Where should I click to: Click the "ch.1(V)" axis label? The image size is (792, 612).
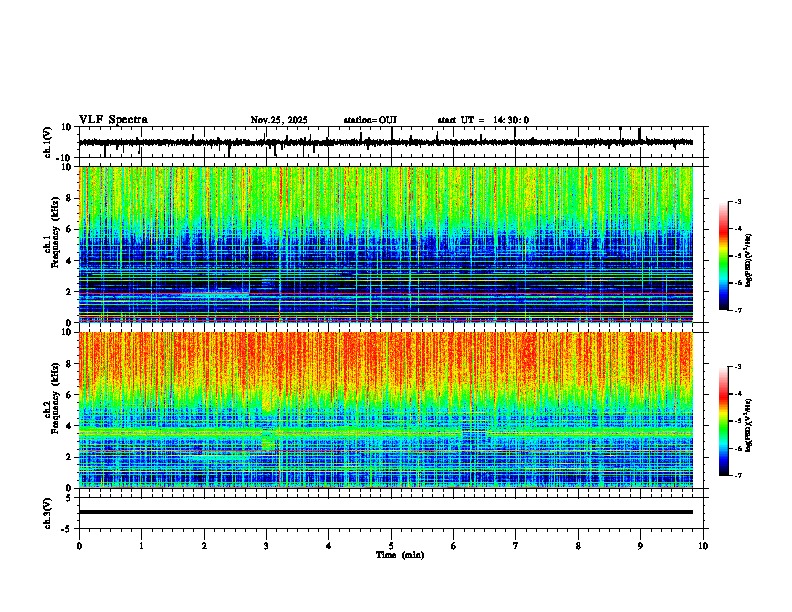click(48, 142)
